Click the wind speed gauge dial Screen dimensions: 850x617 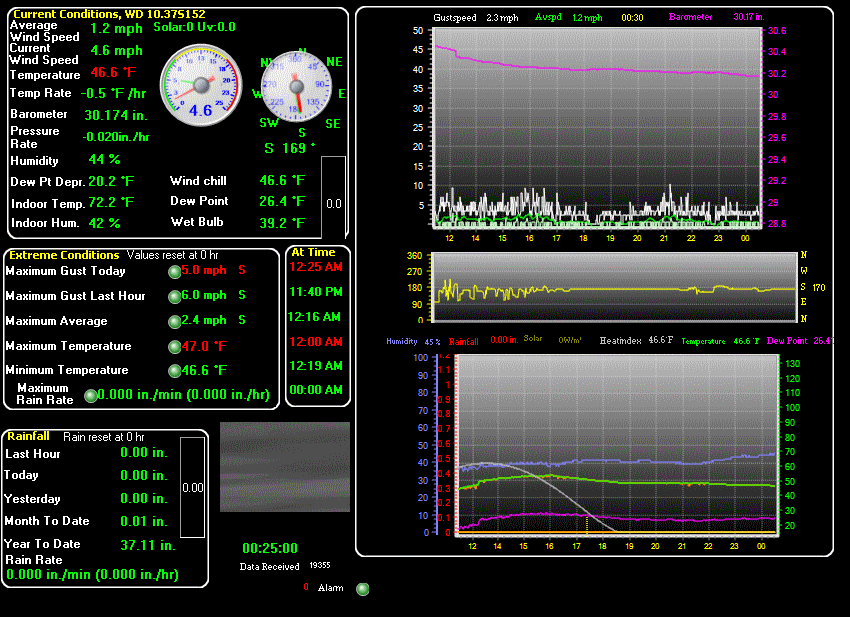201,84
